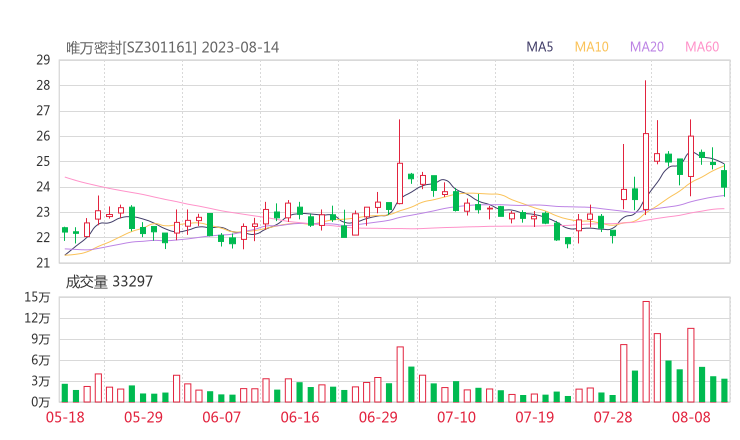Click the 6万 volume axis label

pyautogui.click(x=41, y=360)
